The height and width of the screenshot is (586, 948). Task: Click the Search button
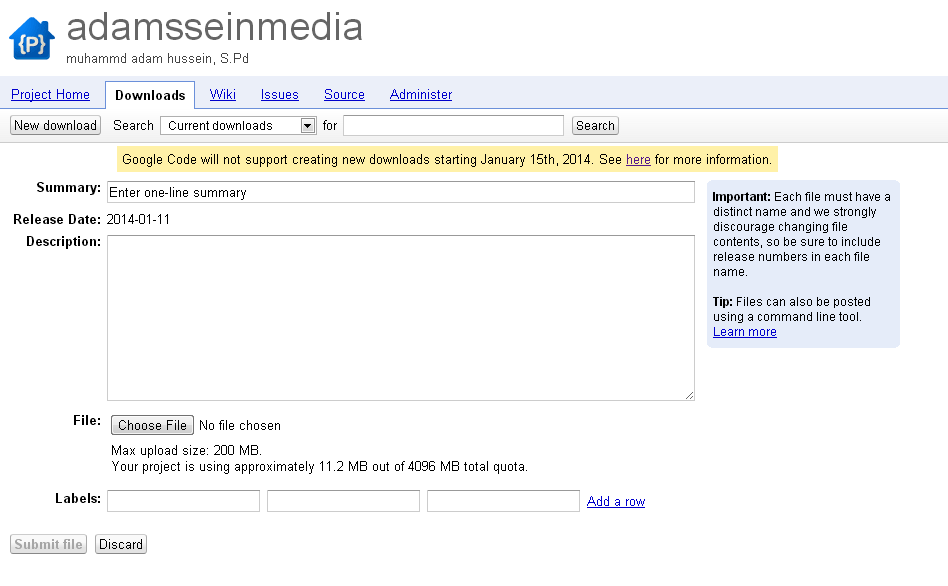click(595, 125)
